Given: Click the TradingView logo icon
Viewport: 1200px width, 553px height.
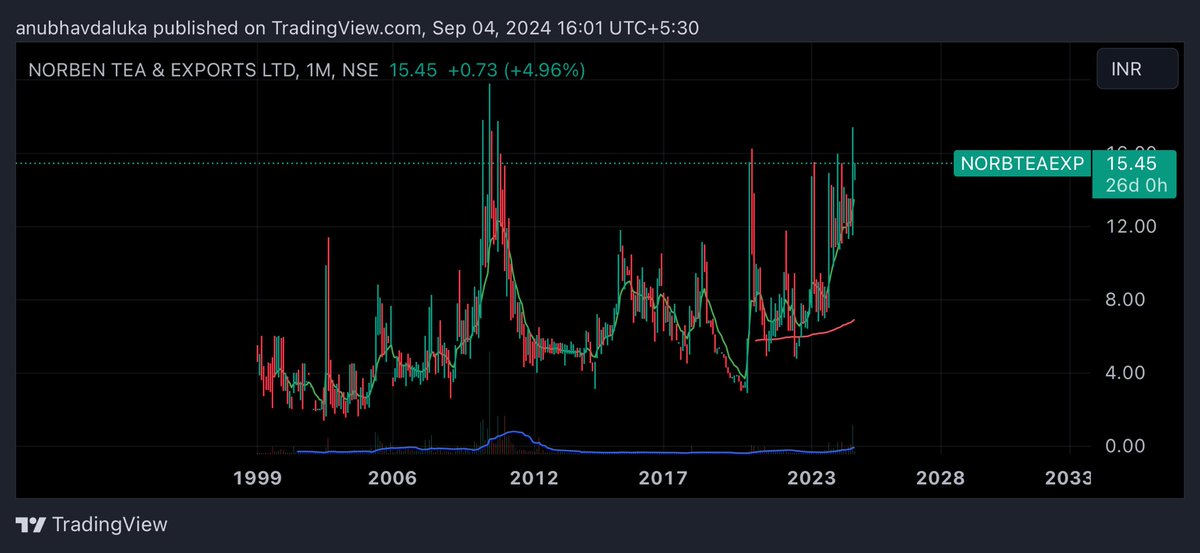Looking at the screenshot, I should (31, 525).
